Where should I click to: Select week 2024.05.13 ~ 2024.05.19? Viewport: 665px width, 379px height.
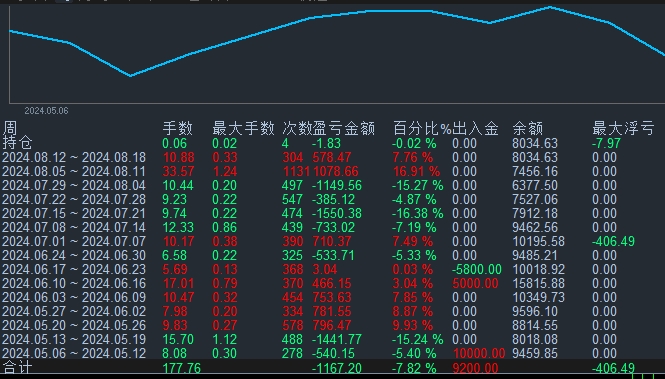coord(74,340)
